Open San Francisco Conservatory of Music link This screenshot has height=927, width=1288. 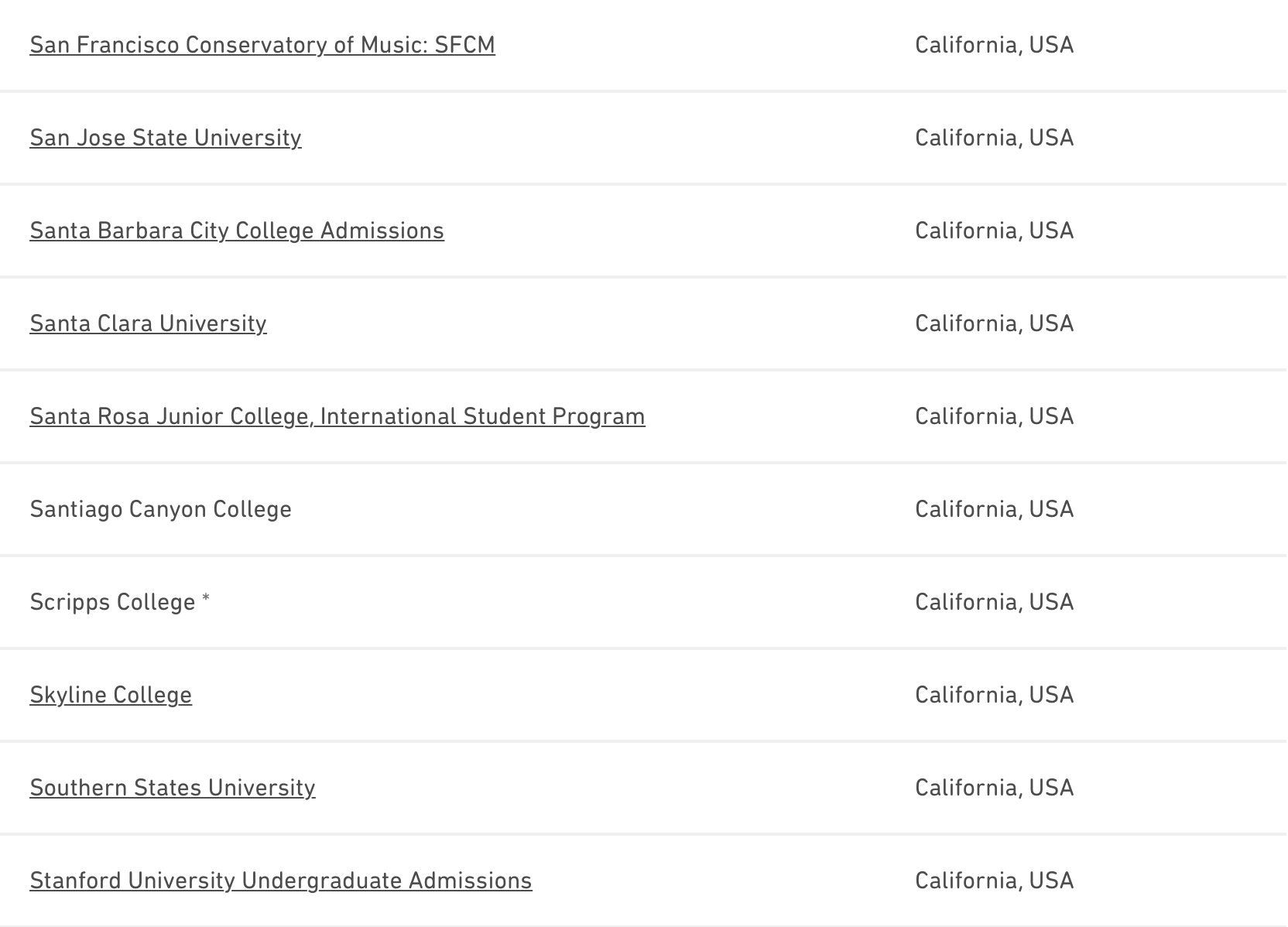tap(262, 45)
